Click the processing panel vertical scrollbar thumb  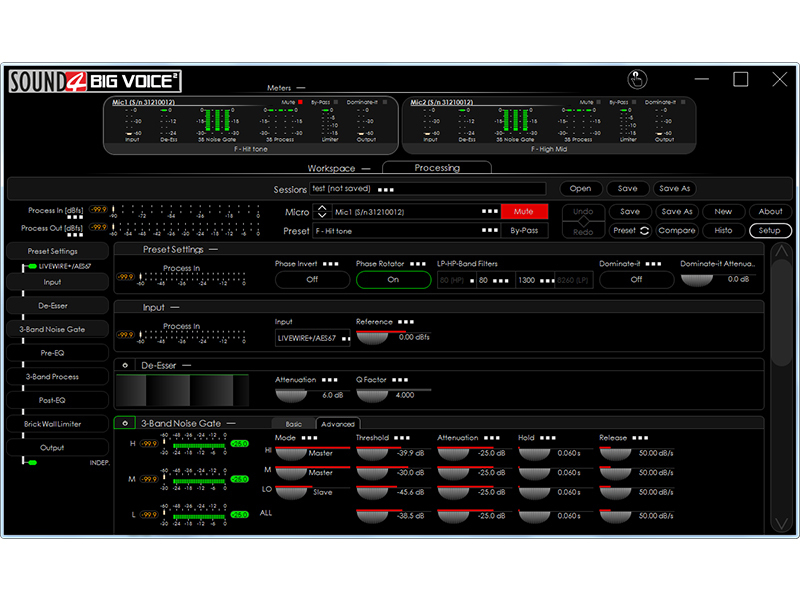tap(781, 313)
